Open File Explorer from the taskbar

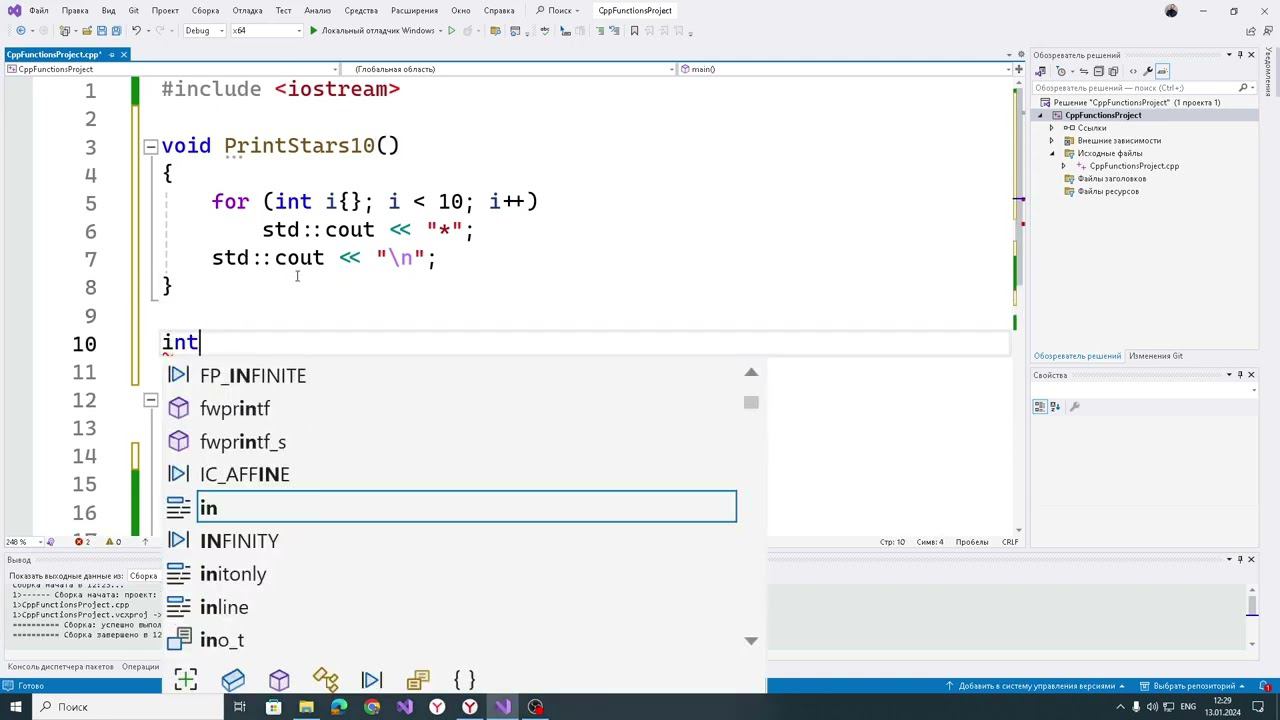[306, 707]
